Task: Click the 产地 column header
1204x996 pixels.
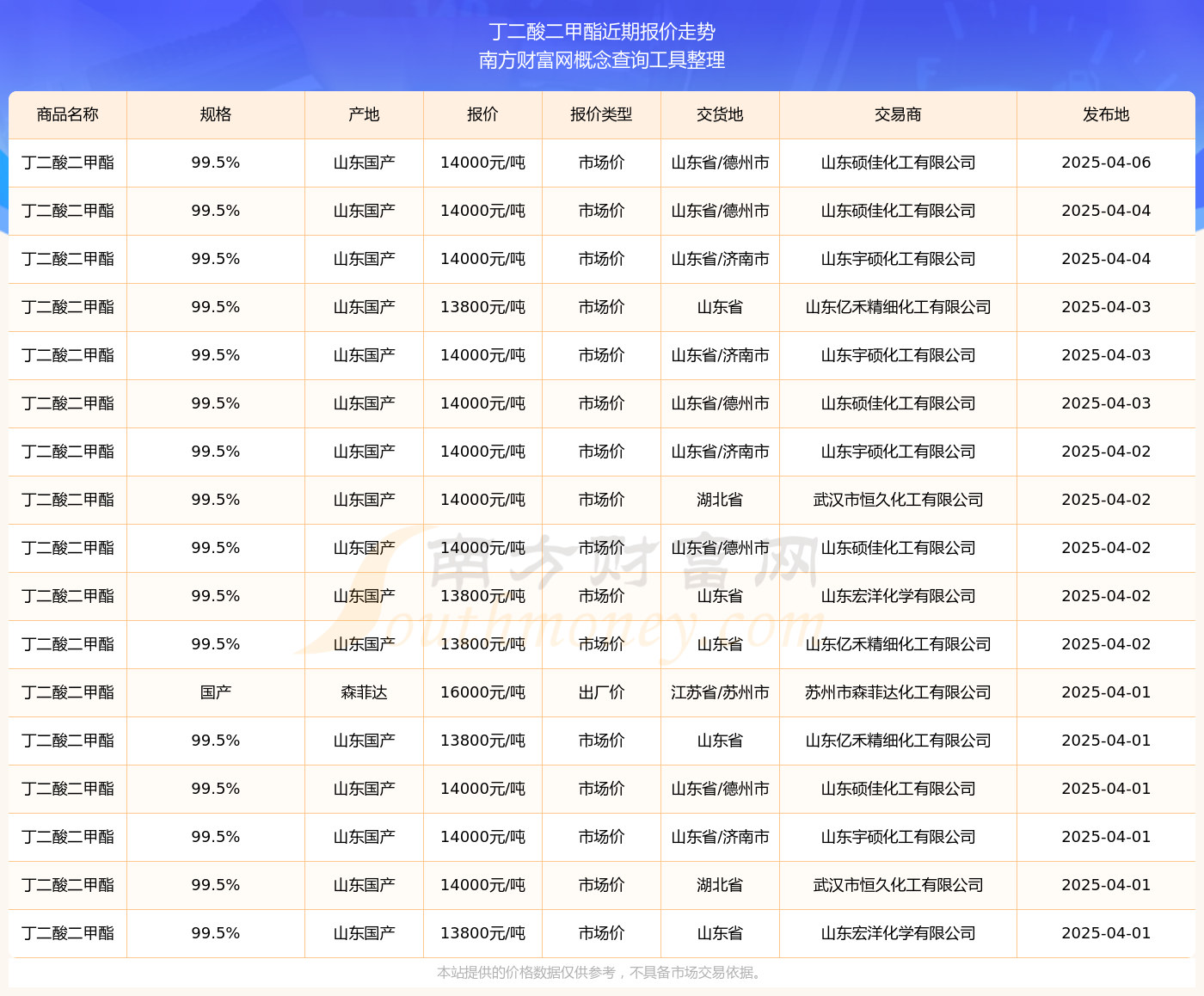Action: click(x=365, y=114)
